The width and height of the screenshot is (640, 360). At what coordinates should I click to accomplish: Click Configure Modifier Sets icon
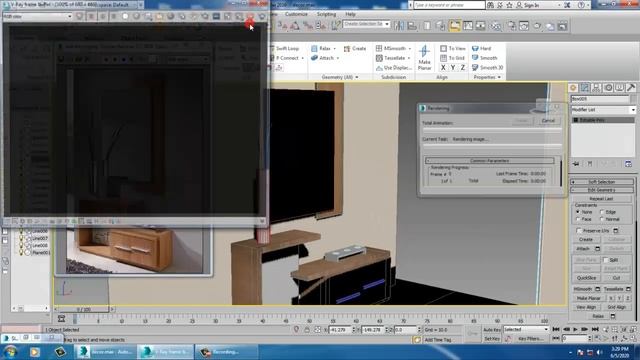click(x=628, y=164)
